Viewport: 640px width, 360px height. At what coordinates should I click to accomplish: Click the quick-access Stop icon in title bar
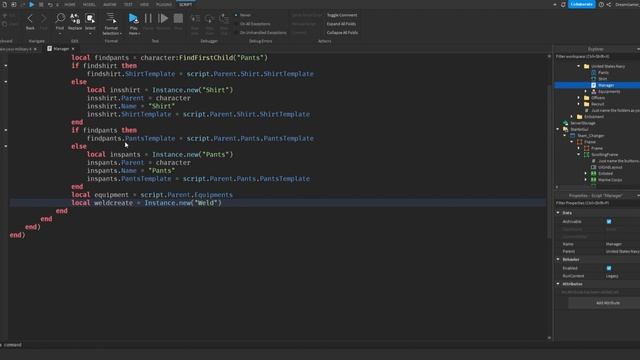coord(41,4)
